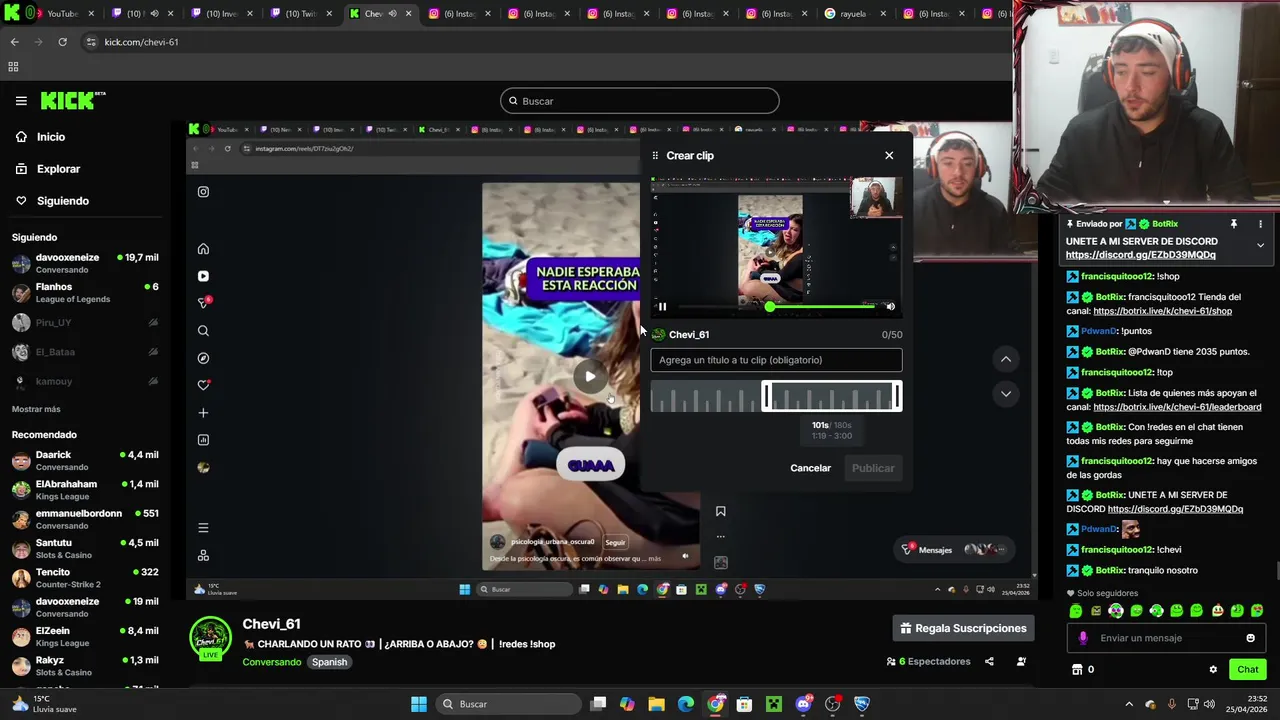Viewport: 1280px width, 720px height.
Task: Click Instagram create plus icon
Action: tap(203, 413)
